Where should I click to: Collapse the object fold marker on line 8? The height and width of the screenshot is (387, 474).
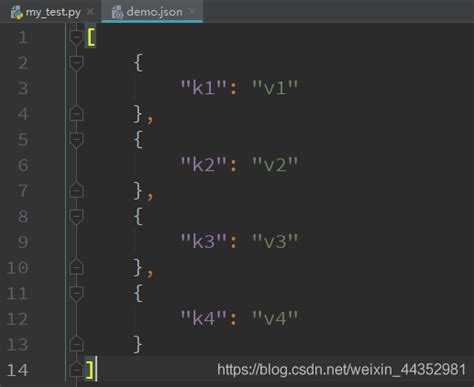(x=76, y=216)
